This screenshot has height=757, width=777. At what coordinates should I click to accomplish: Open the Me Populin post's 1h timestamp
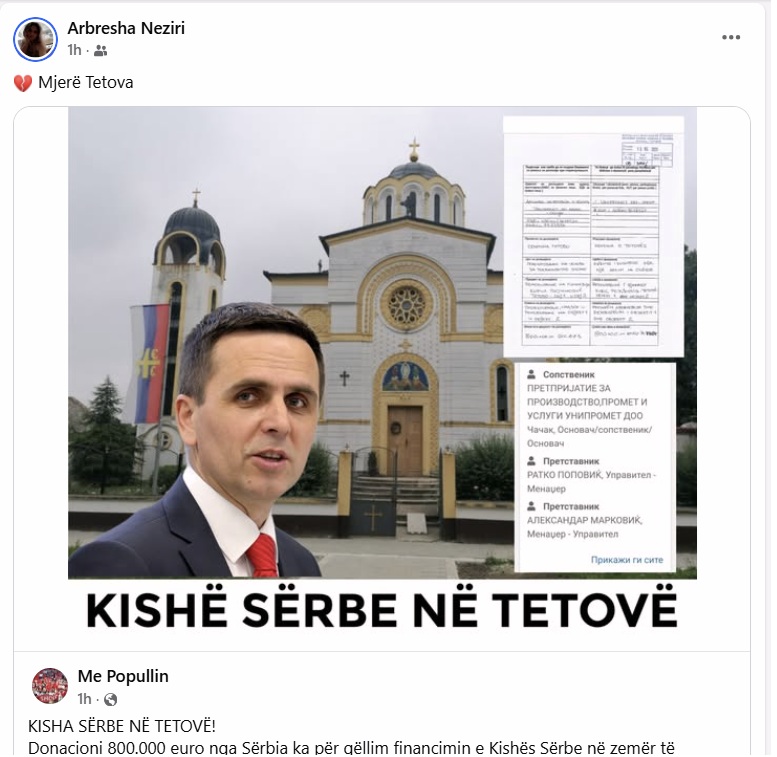coord(84,699)
